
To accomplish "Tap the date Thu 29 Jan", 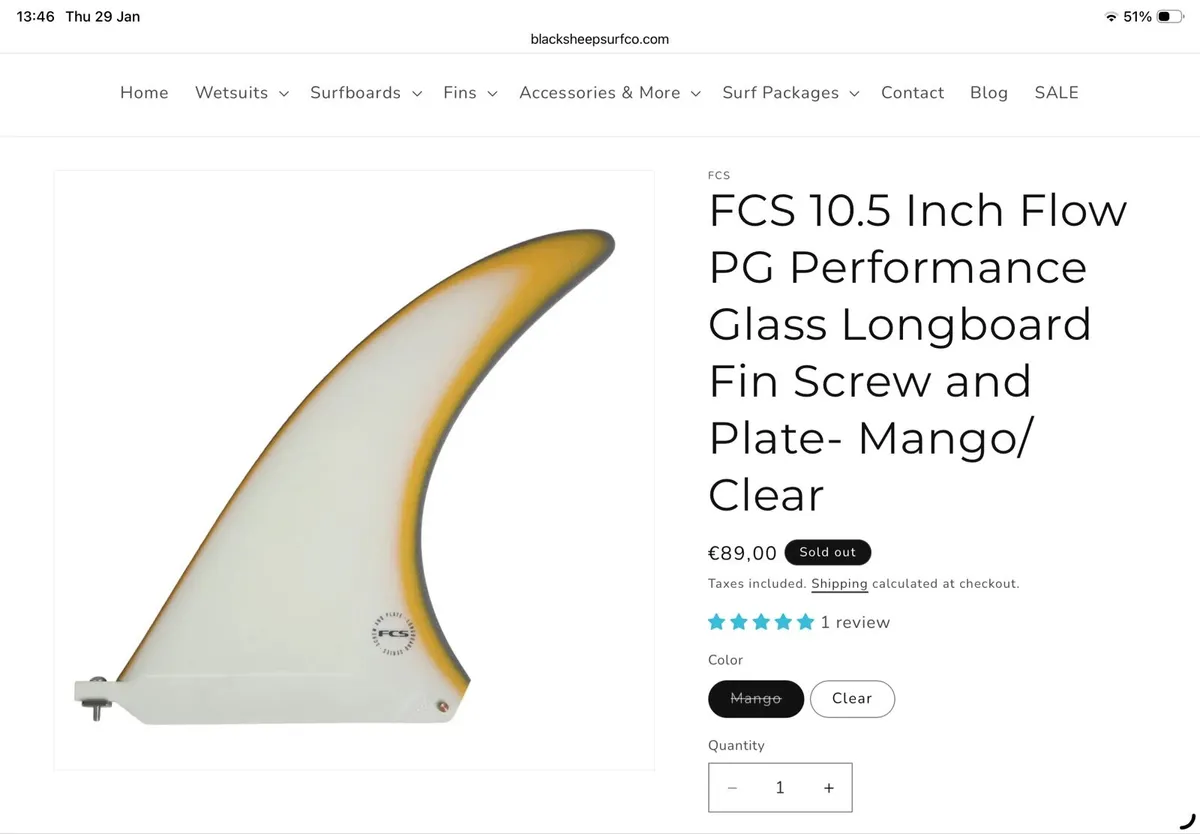I will tap(101, 16).
